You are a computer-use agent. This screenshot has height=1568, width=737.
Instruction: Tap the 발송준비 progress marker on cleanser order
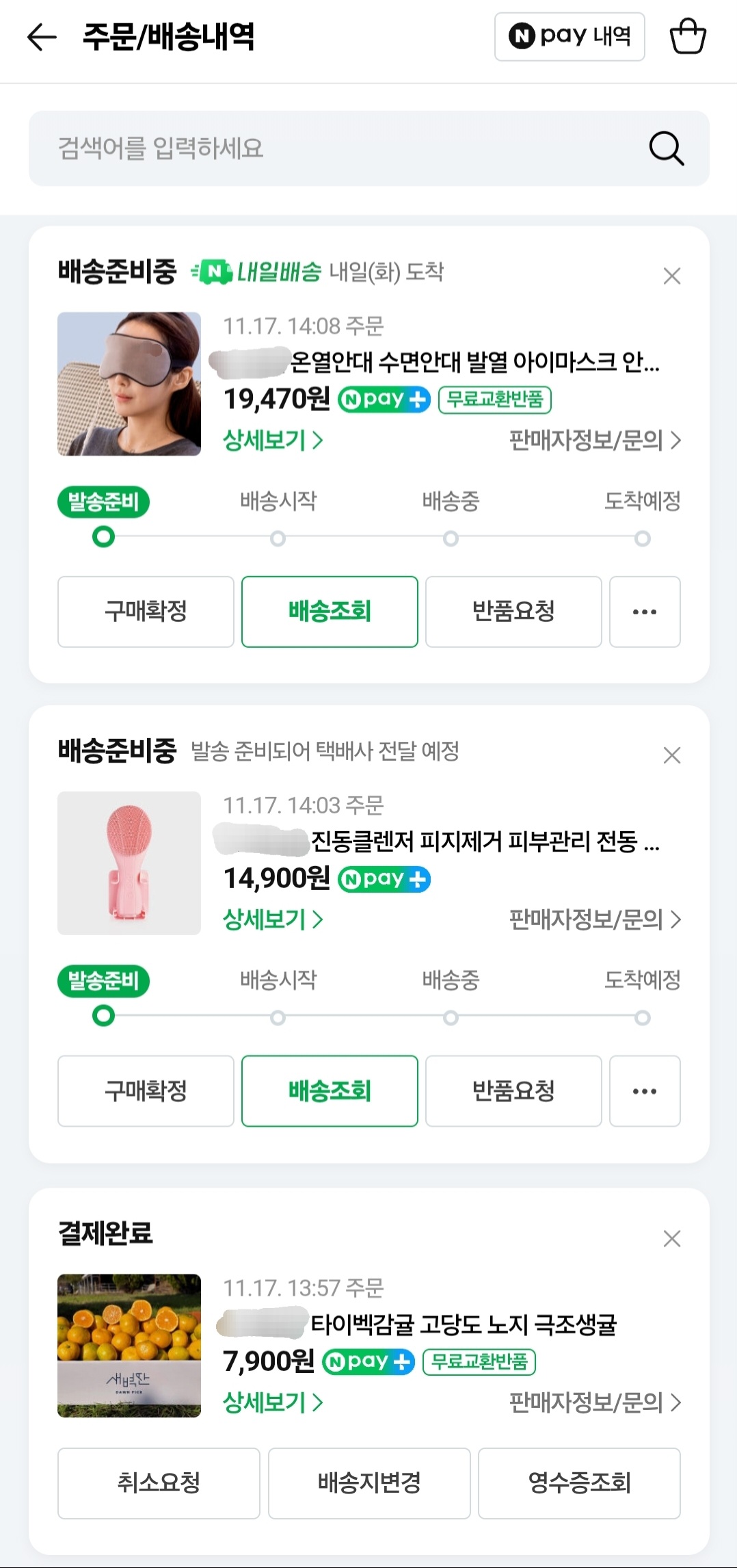pyautogui.click(x=103, y=1016)
